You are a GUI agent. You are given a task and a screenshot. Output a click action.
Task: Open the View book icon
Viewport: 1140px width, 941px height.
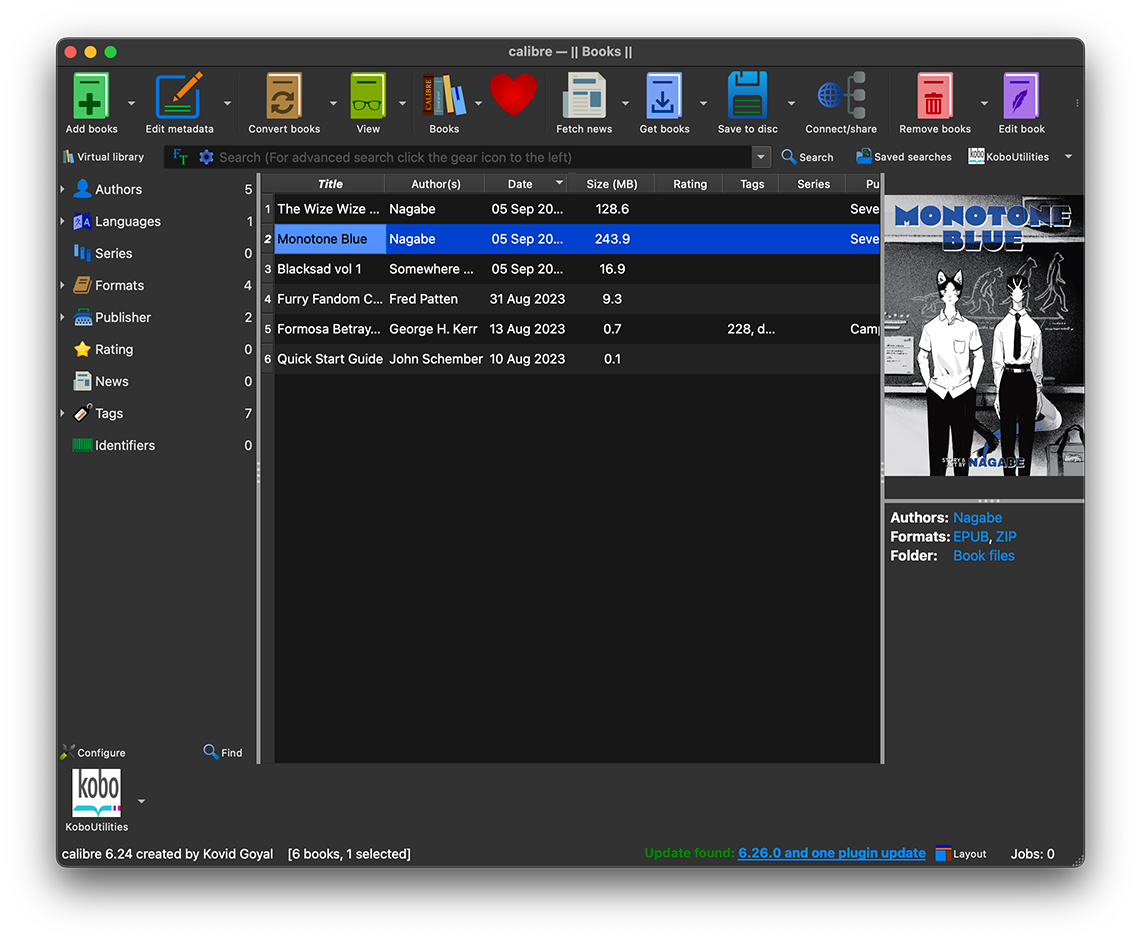point(368,96)
